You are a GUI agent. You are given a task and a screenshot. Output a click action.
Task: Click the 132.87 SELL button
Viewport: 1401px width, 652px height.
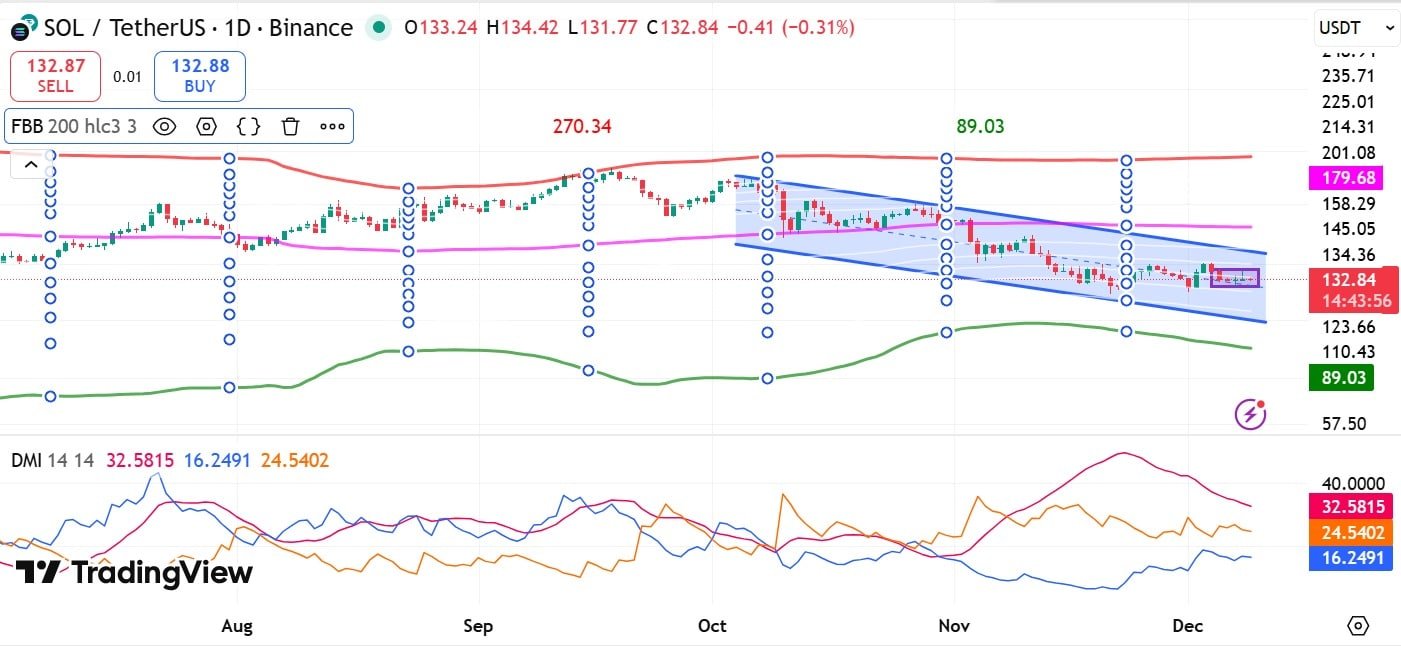[x=55, y=76]
